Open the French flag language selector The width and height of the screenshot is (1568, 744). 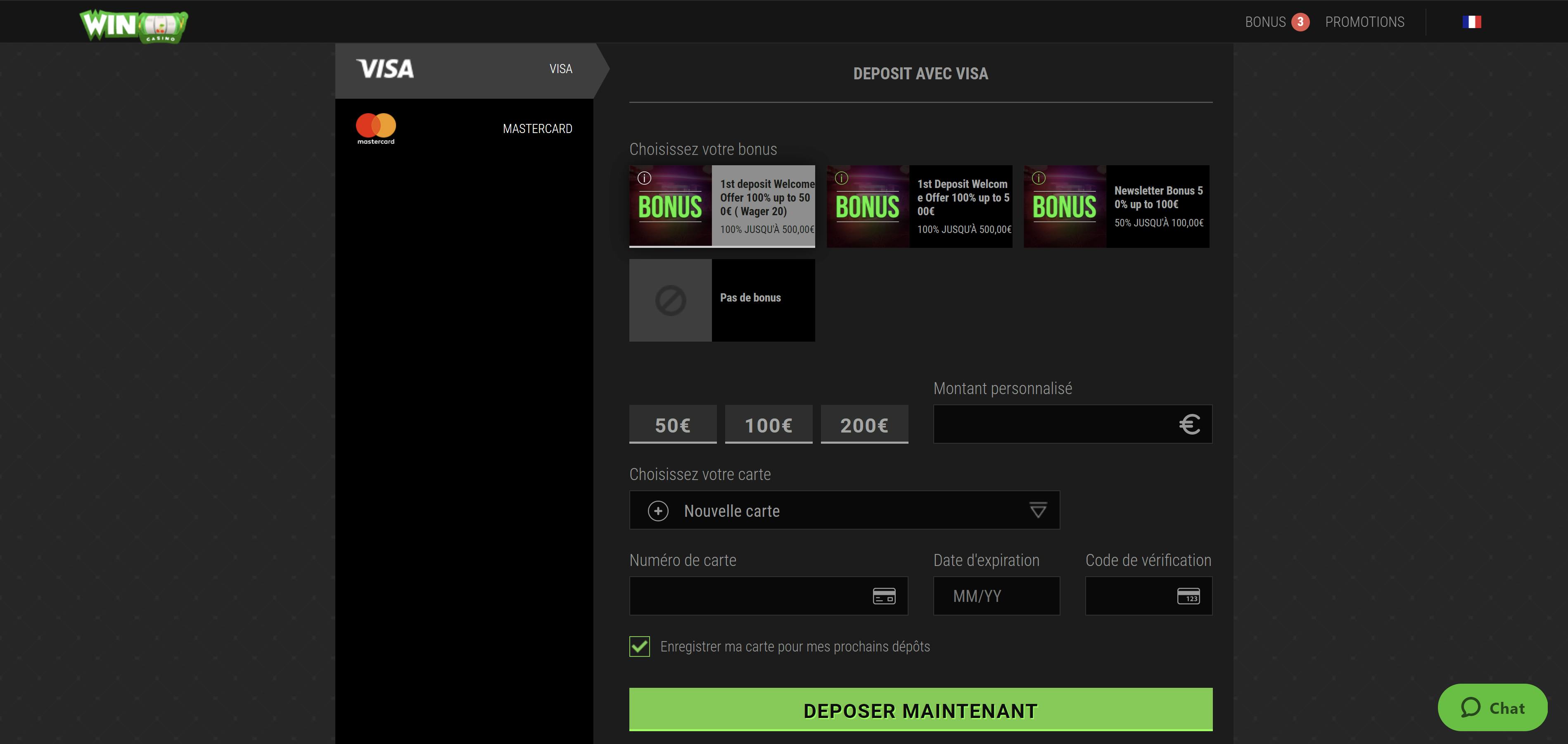1471,22
